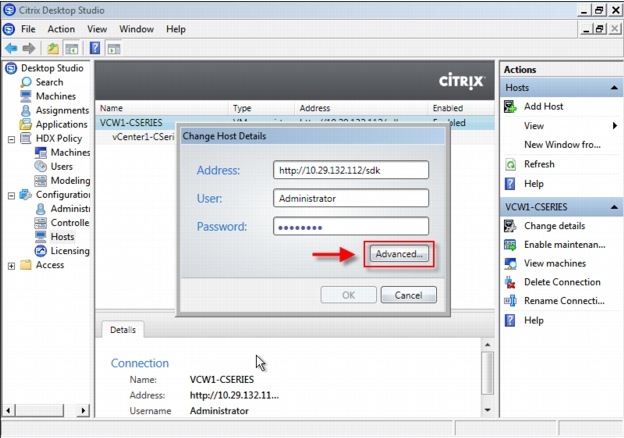Screen dimensions: 624x438
Task: Open the Help menu in menu bar
Action: tap(176, 29)
